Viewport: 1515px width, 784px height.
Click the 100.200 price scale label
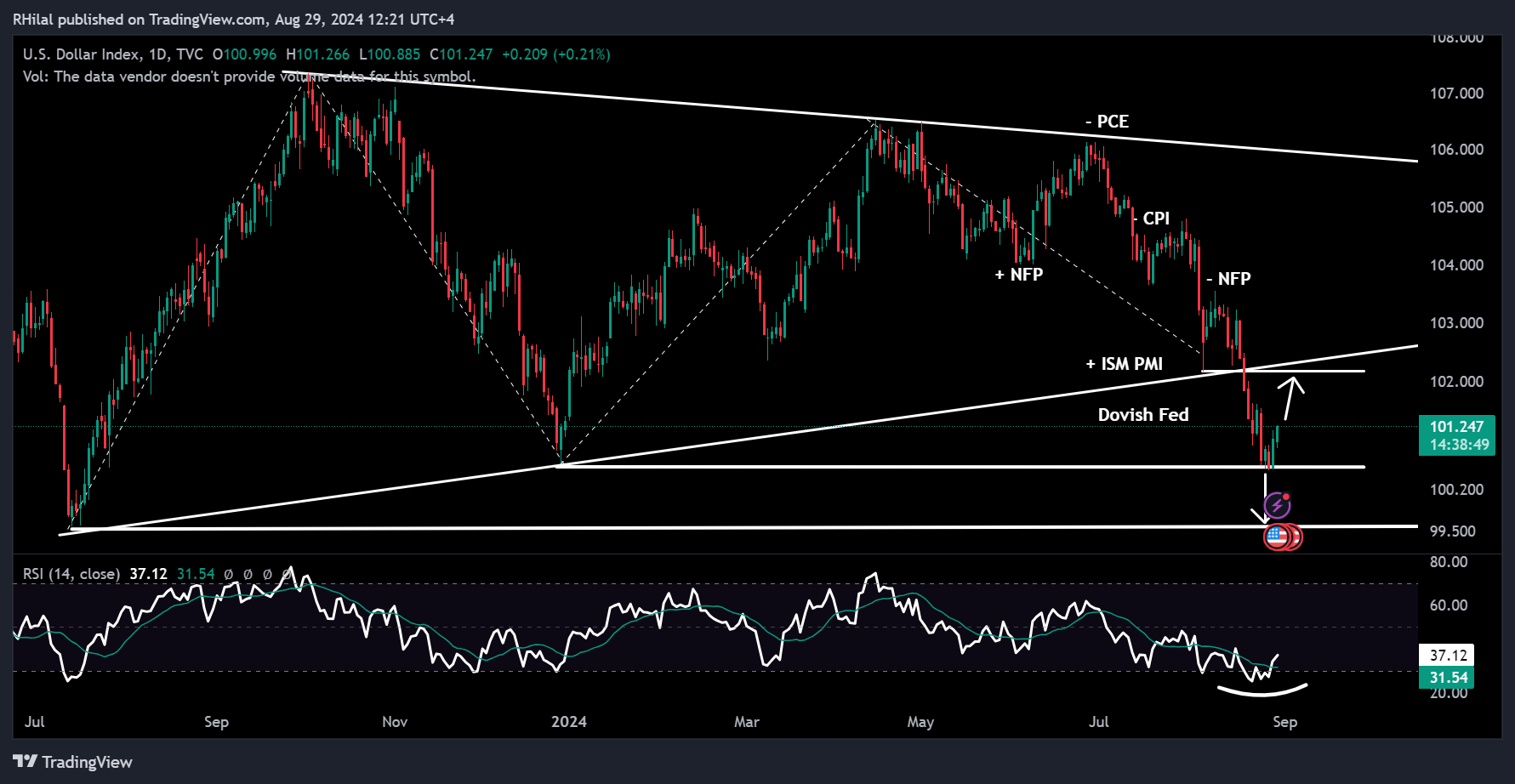click(1457, 490)
